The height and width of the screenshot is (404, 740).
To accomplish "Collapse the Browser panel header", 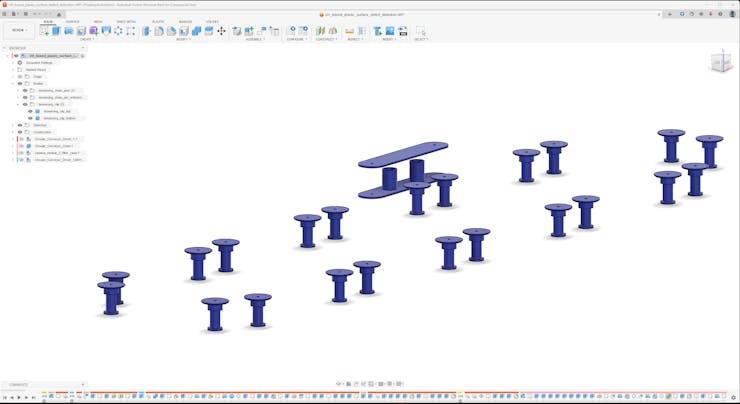I will 5,48.
